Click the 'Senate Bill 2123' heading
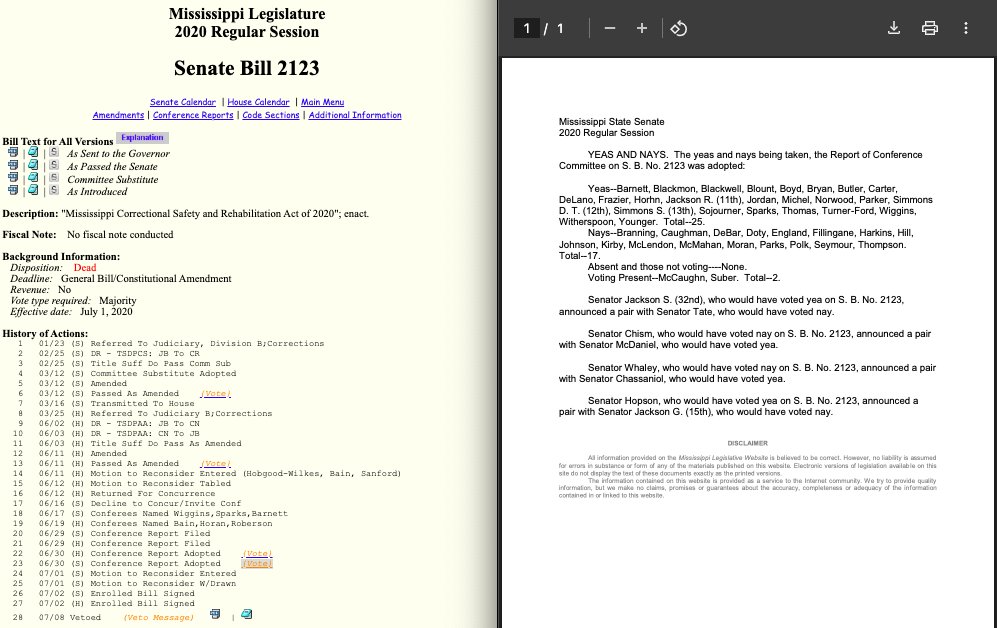This screenshot has width=997, height=628. (247, 68)
